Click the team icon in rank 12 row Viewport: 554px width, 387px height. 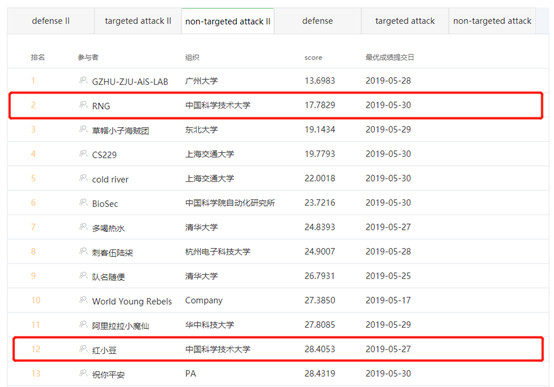pos(83,349)
